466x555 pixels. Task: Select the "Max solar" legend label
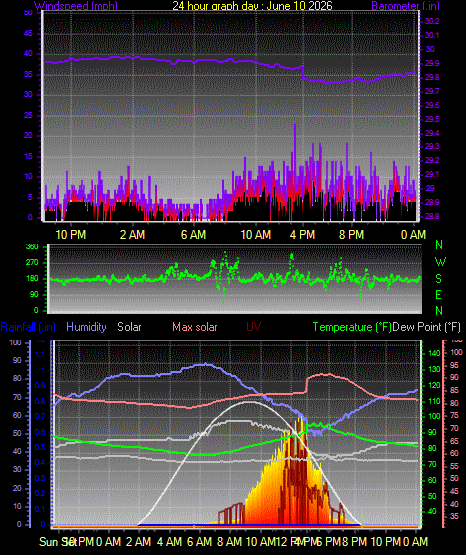[x=195, y=327]
